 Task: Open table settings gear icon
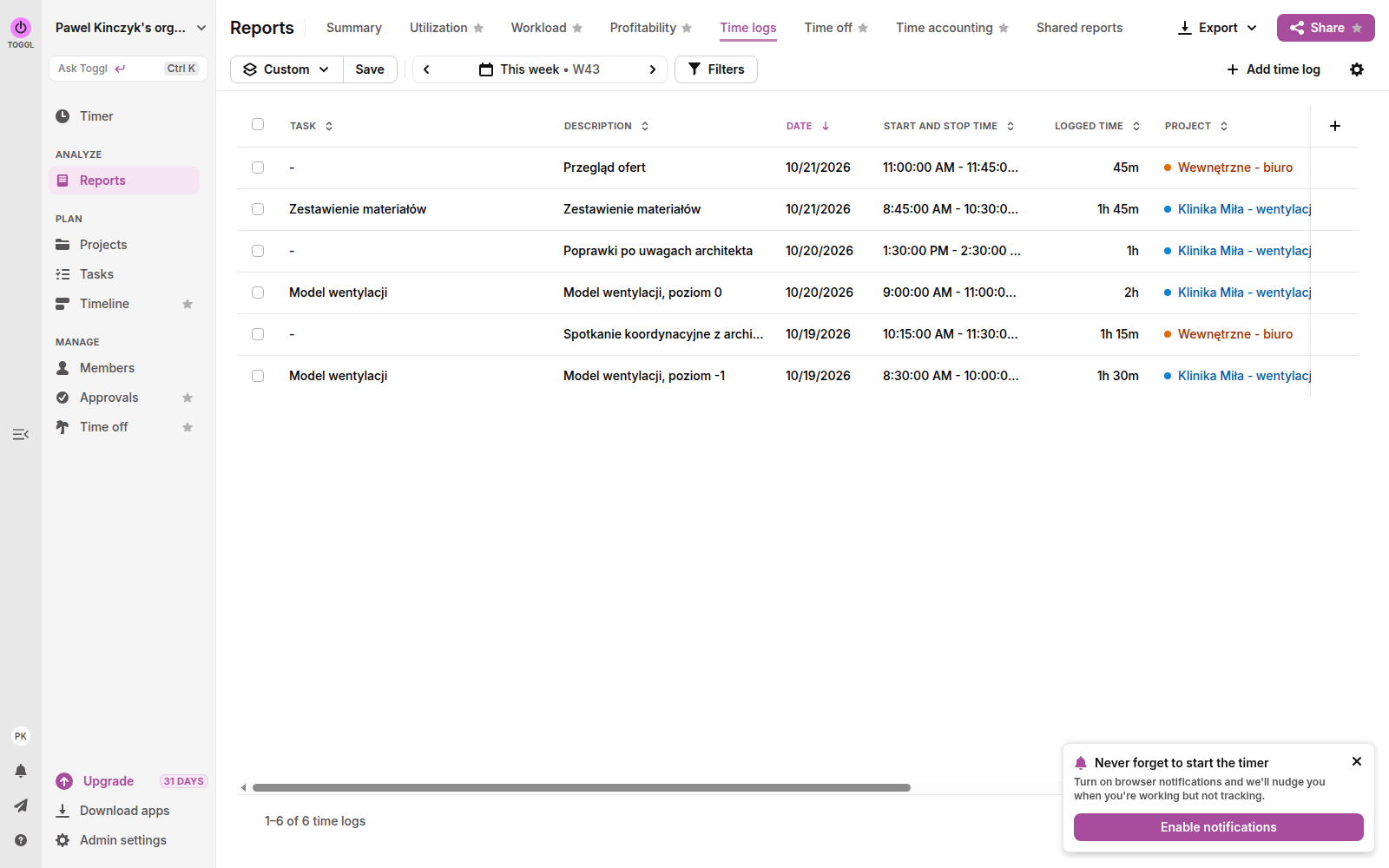(x=1357, y=69)
